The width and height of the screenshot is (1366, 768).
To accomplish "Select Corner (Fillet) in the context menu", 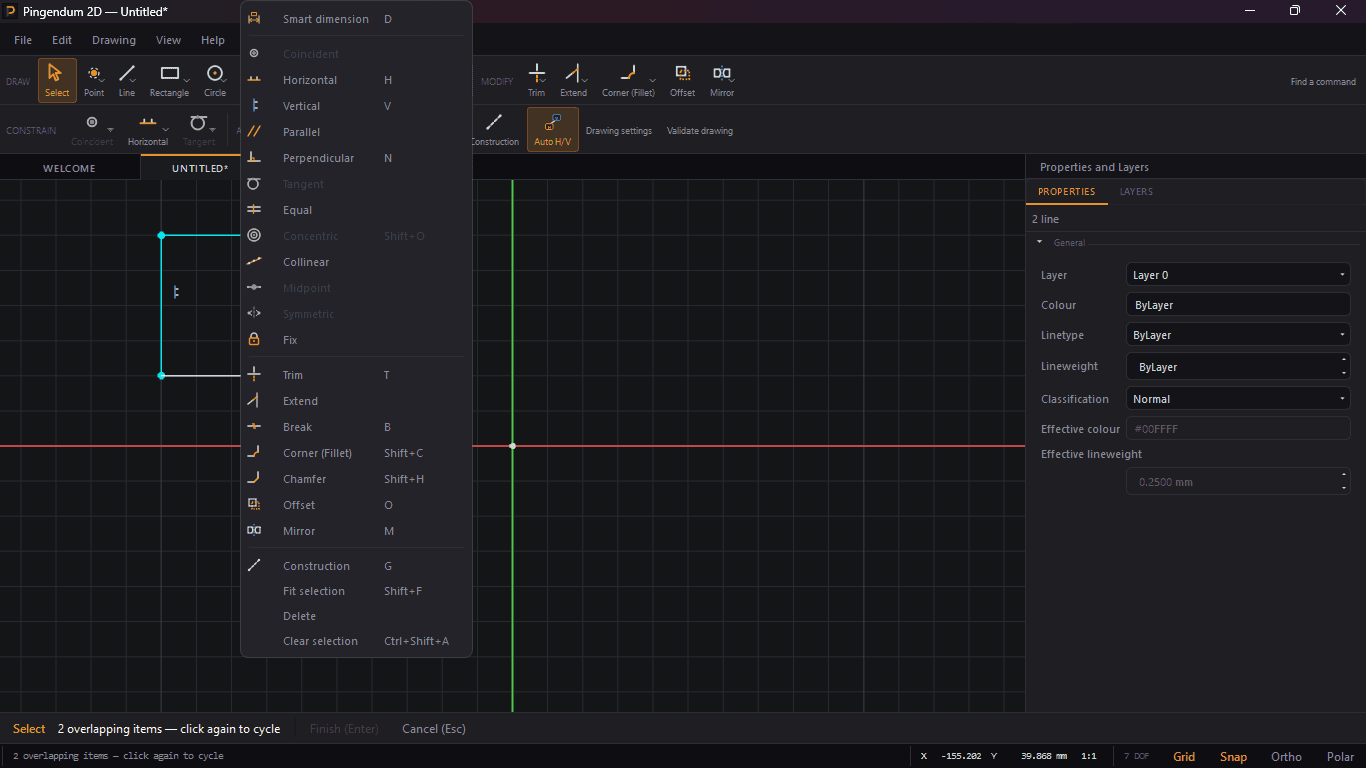I will (356, 453).
